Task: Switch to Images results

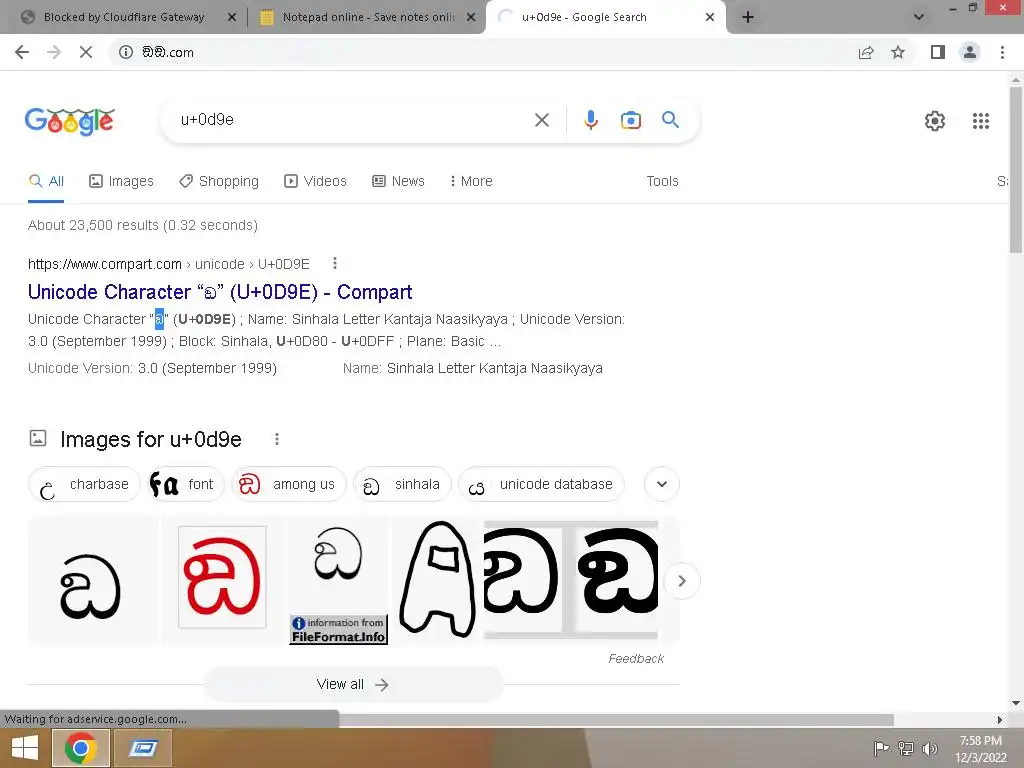Action: [121, 181]
